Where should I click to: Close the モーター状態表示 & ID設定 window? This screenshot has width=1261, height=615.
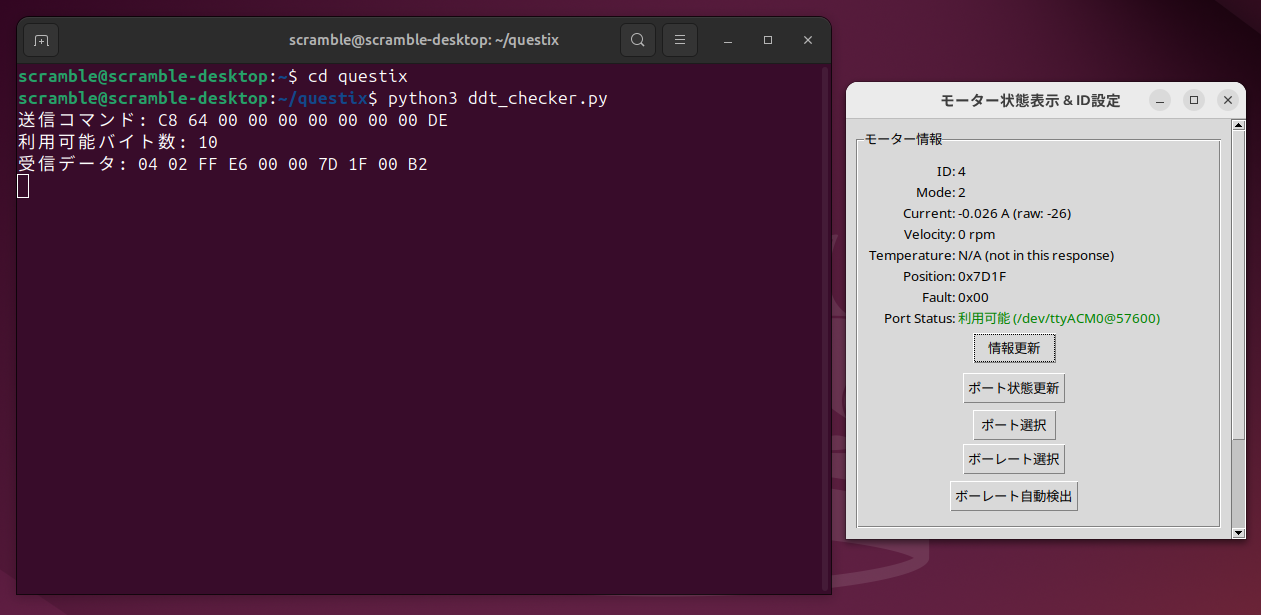coord(1228,100)
